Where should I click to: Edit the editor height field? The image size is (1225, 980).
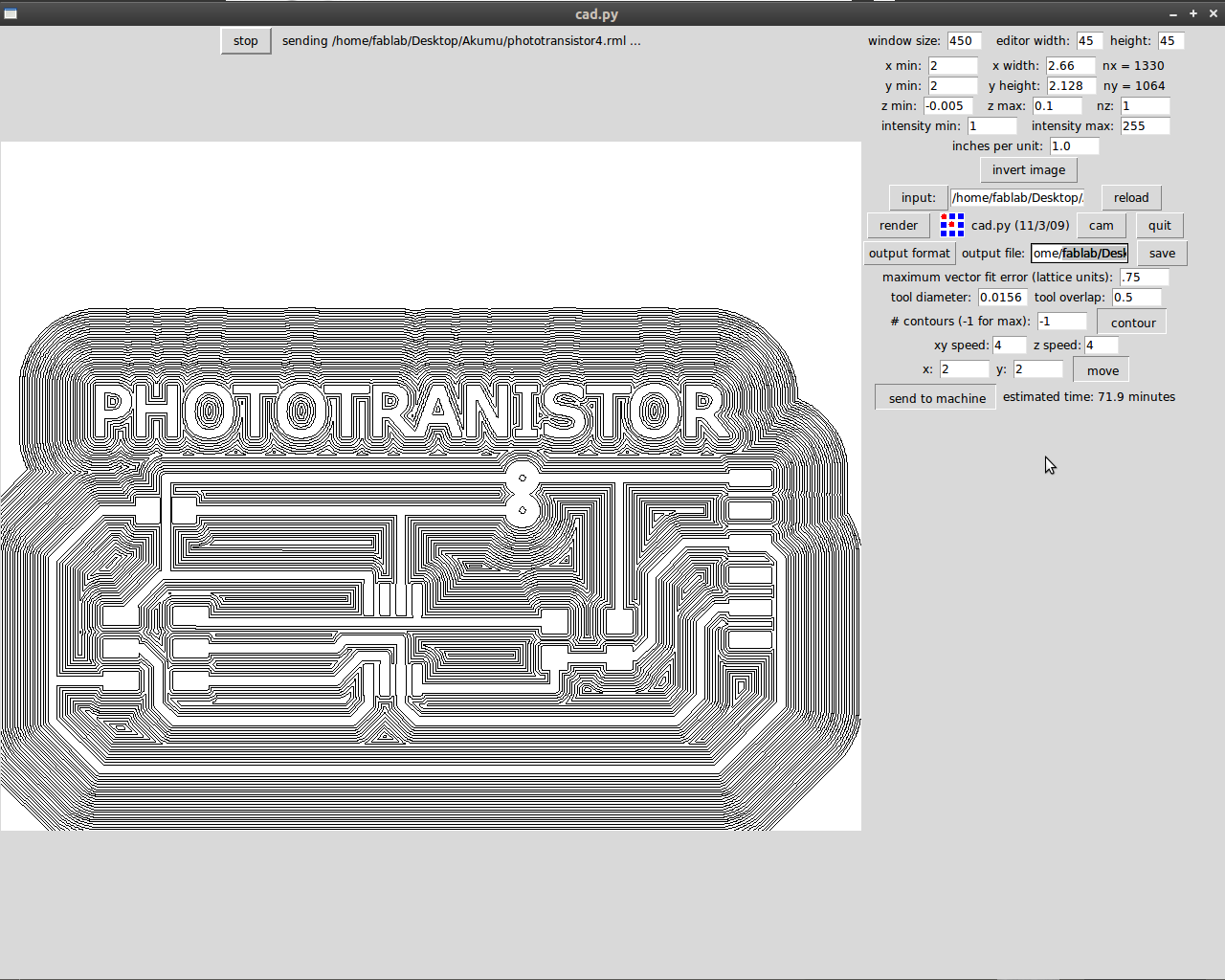click(x=1170, y=41)
